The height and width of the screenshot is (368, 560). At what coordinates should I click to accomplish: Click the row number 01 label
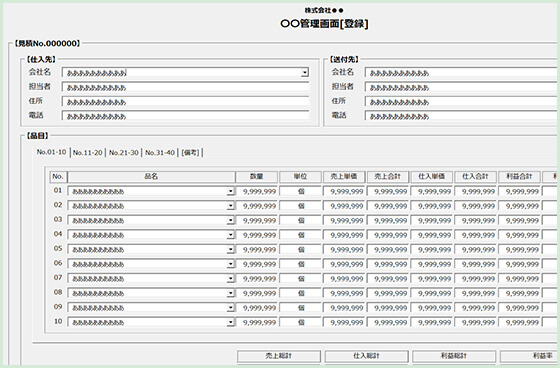(58, 190)
